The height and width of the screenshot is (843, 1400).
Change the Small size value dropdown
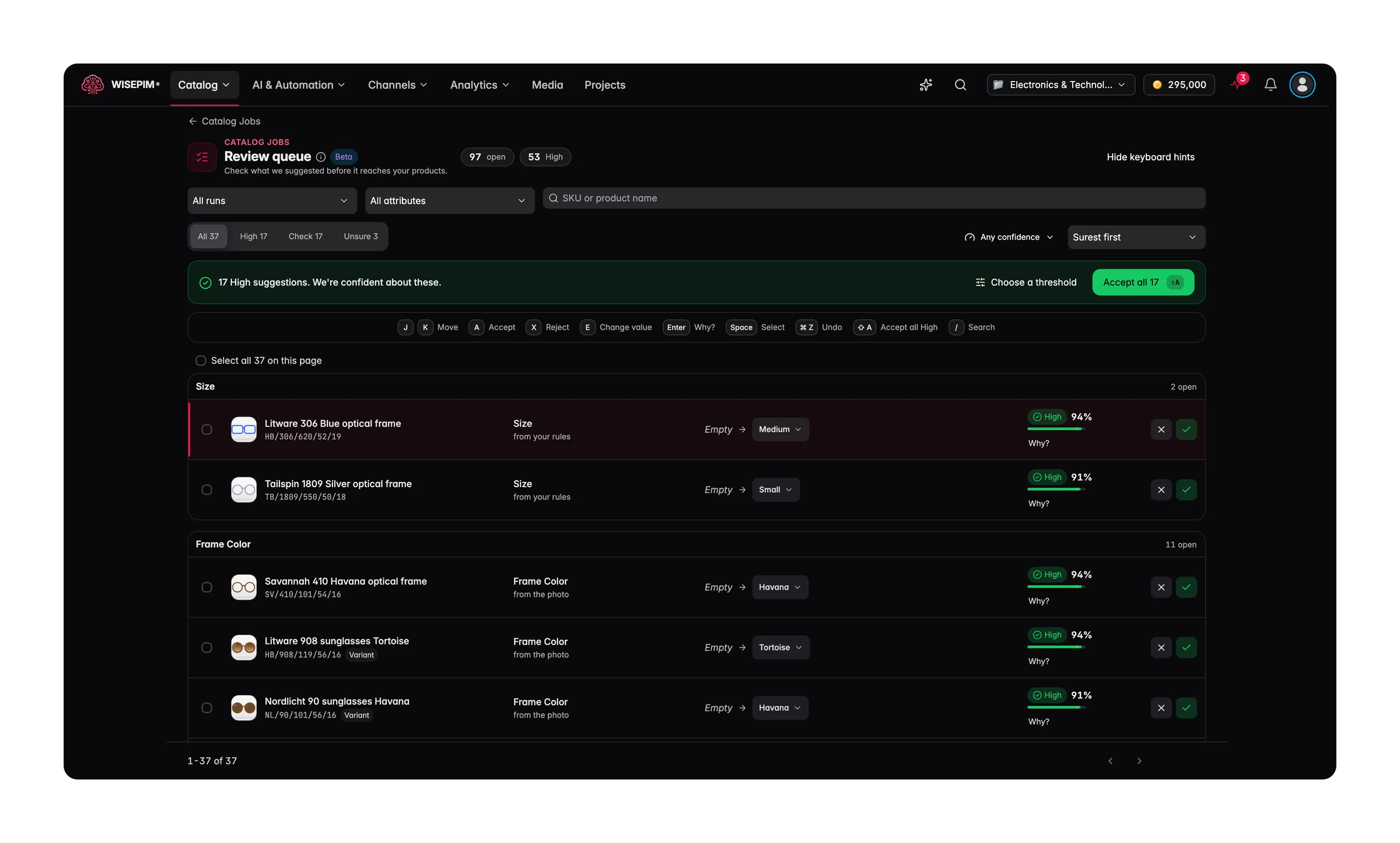coord(775,489)
